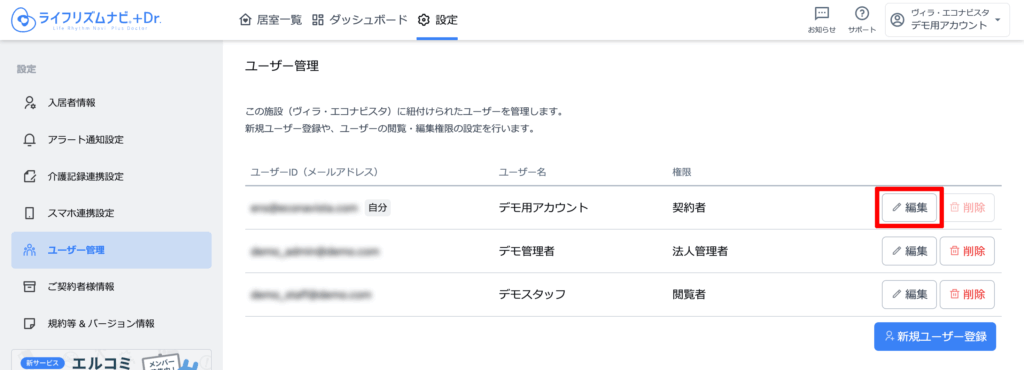Click the 入居者情報 person icon in sidebar
1024x370 pixels.
click(x=29, y=102)
